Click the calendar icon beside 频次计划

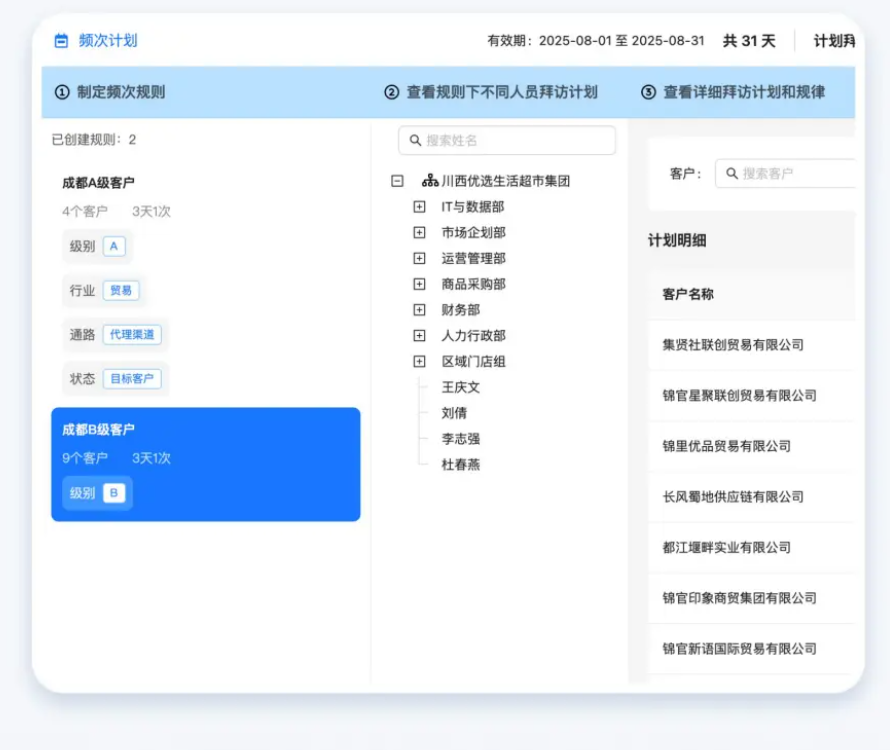[61, 41]
